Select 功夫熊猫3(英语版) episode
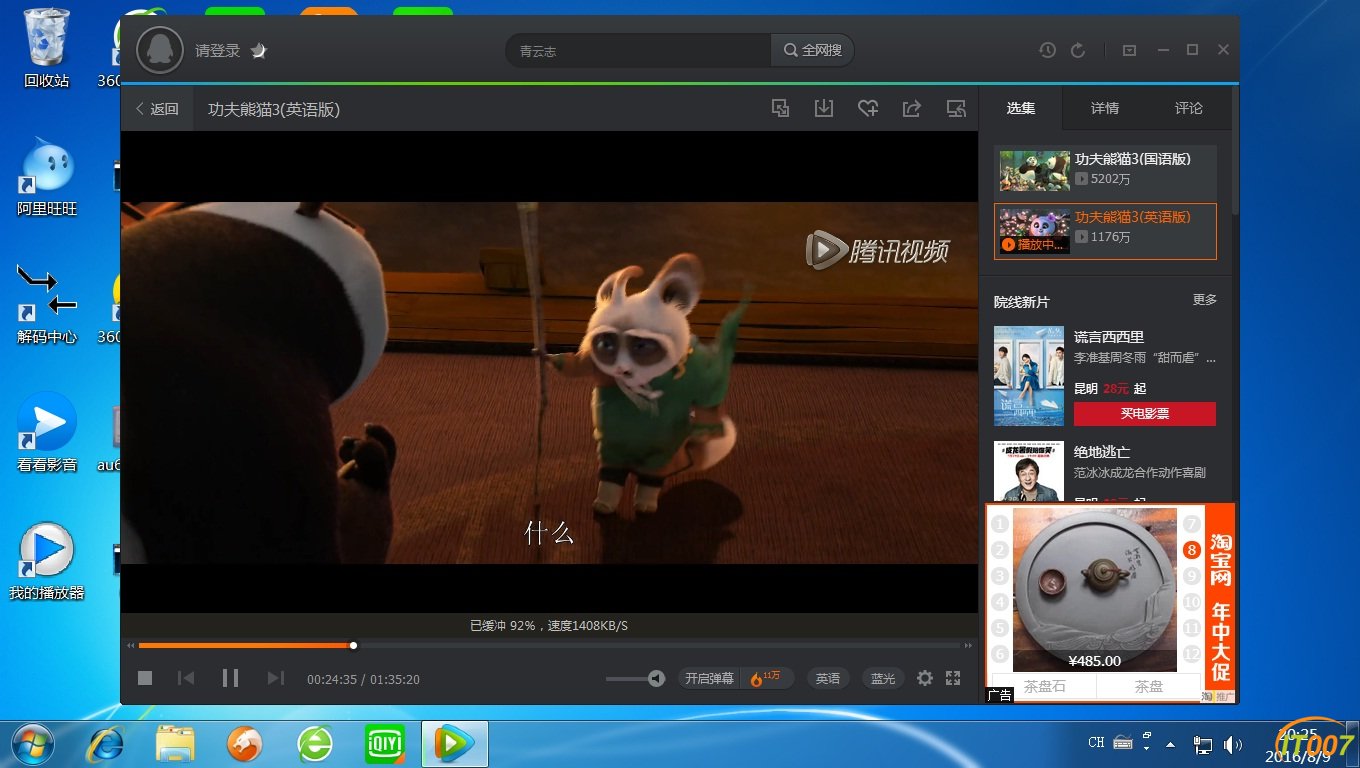The height and width of the screenshot is (768, 1360). click(x=1105, y=231)
